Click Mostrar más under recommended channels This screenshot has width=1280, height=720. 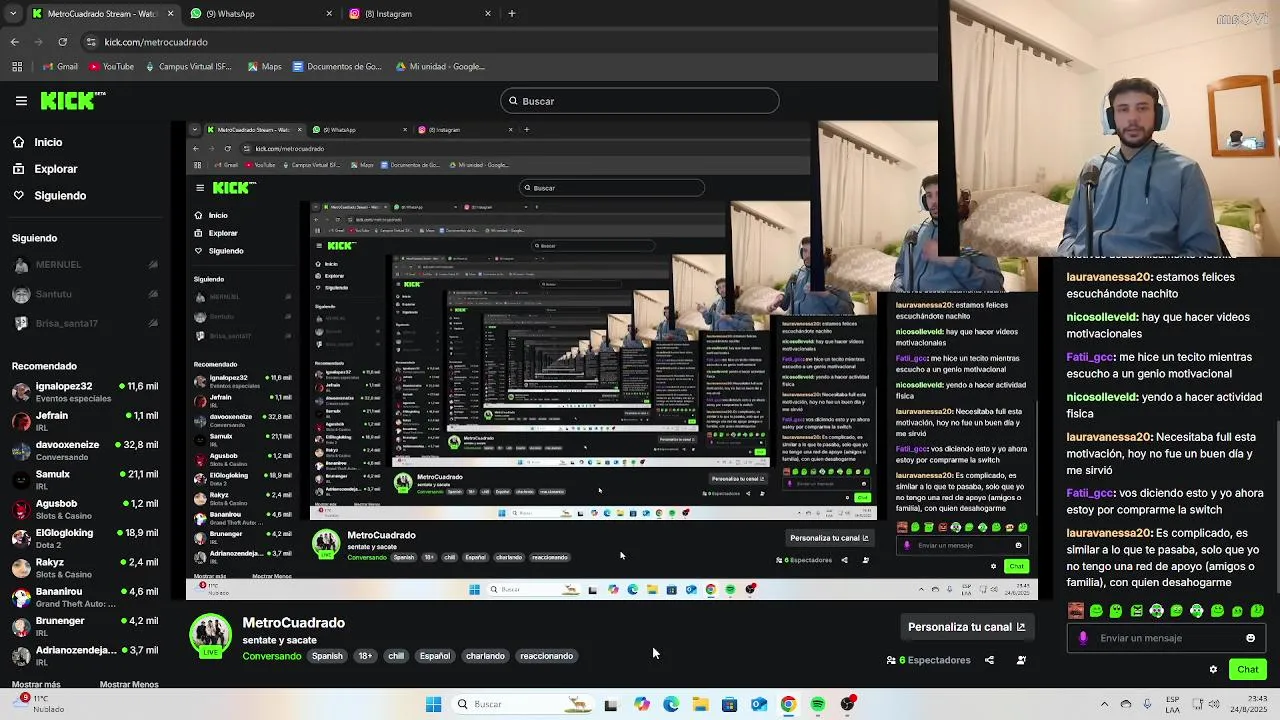pyautogui.click(x=36, y=684)
